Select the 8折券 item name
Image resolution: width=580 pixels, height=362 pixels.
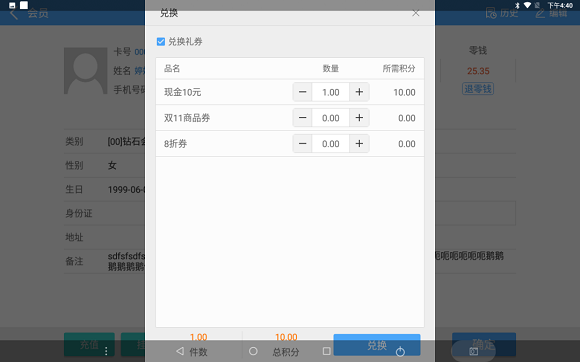coord(175,143)
